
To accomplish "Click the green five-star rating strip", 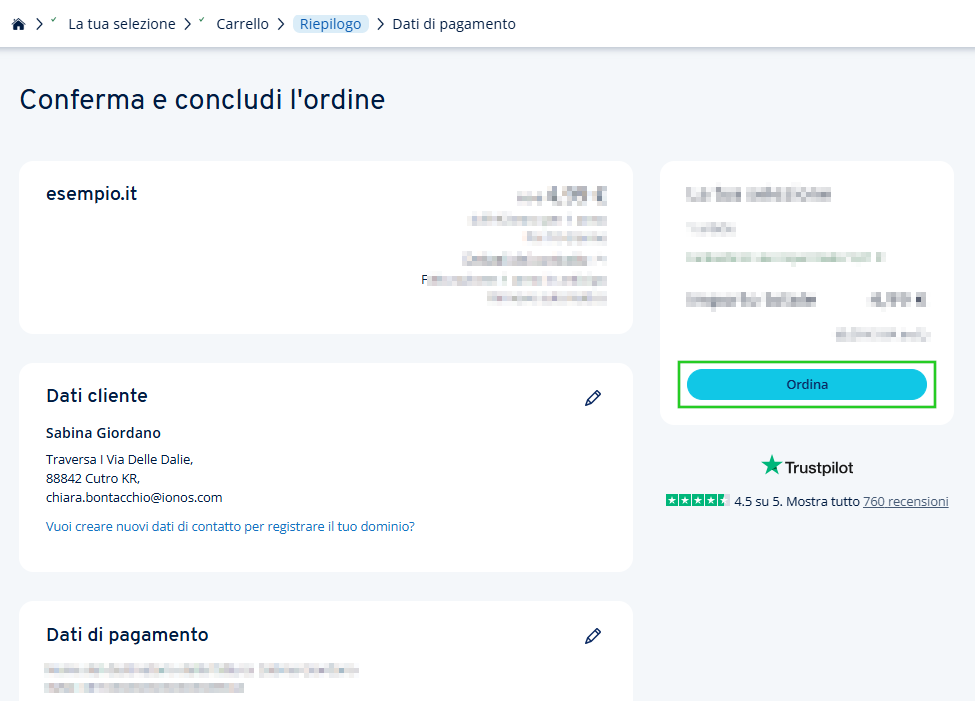I will point(697,500).
